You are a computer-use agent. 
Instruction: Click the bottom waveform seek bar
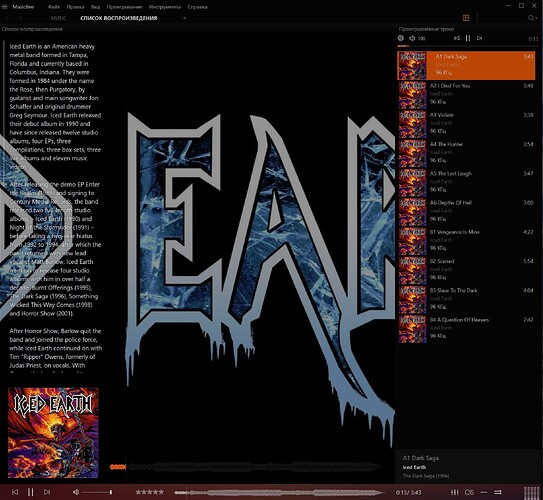280,492
